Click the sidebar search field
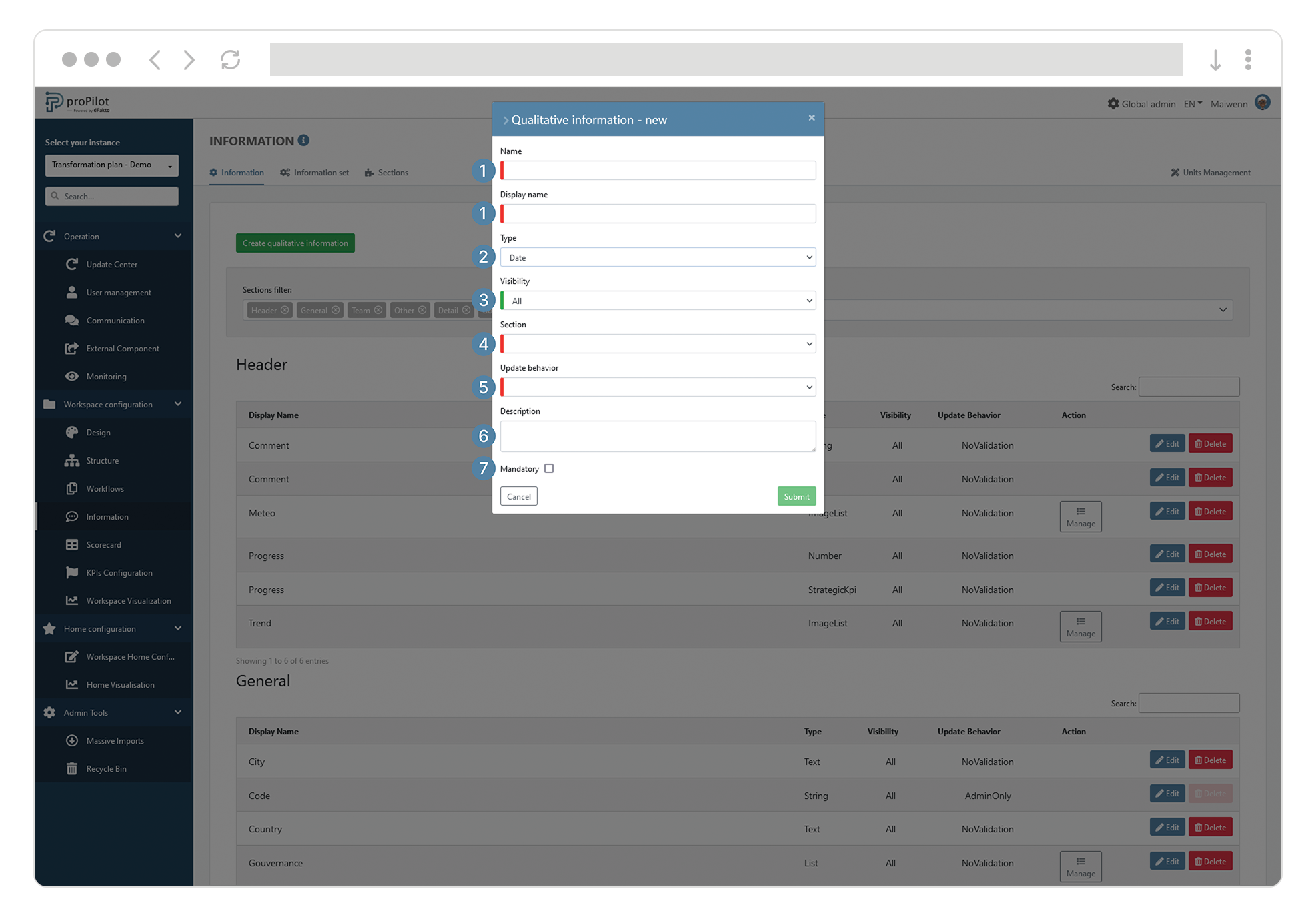 point(111,196)
